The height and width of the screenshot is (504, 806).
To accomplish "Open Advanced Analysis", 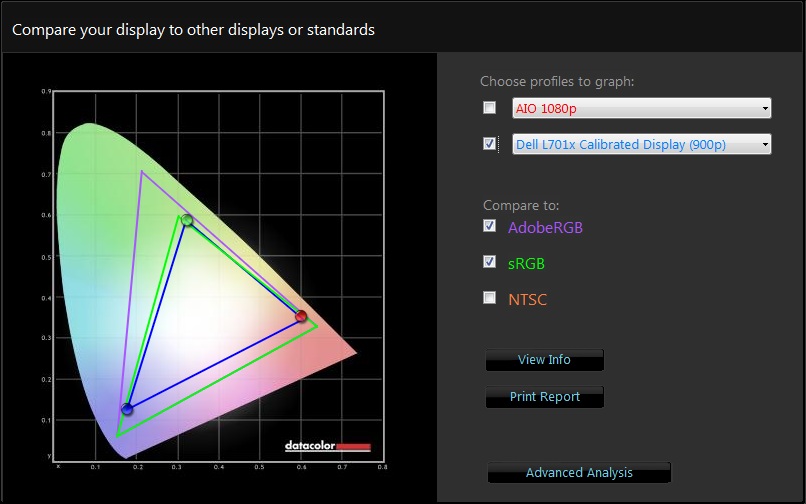I will [579, 473].
